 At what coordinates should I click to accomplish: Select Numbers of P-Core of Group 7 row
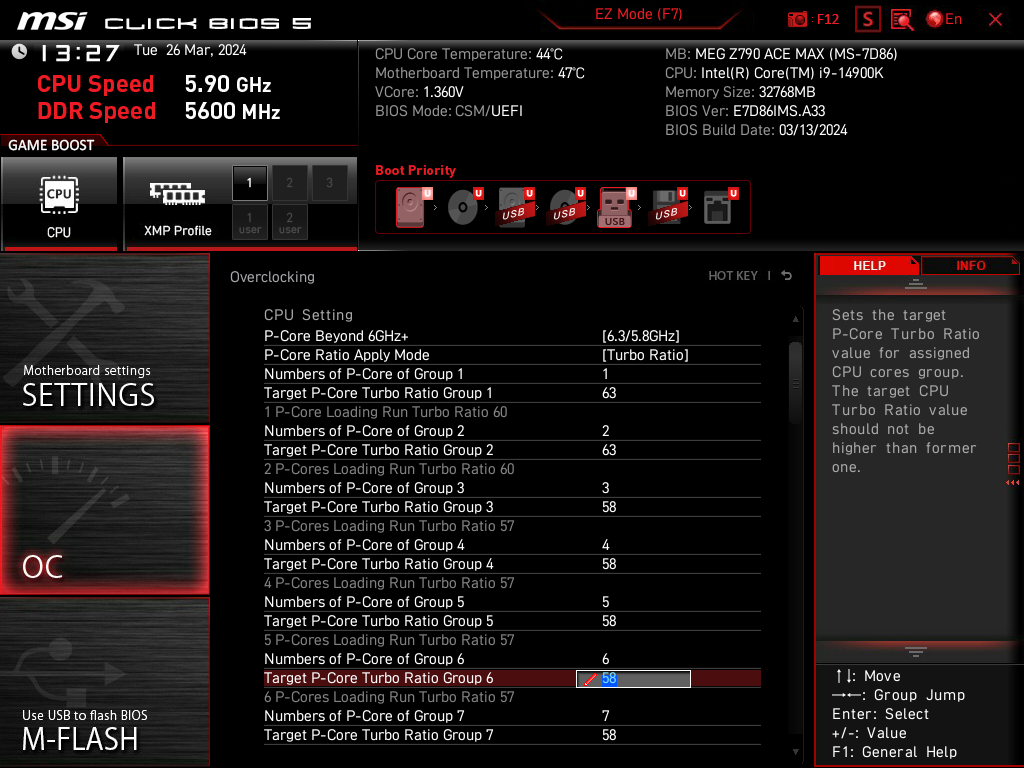coord(512,716)
